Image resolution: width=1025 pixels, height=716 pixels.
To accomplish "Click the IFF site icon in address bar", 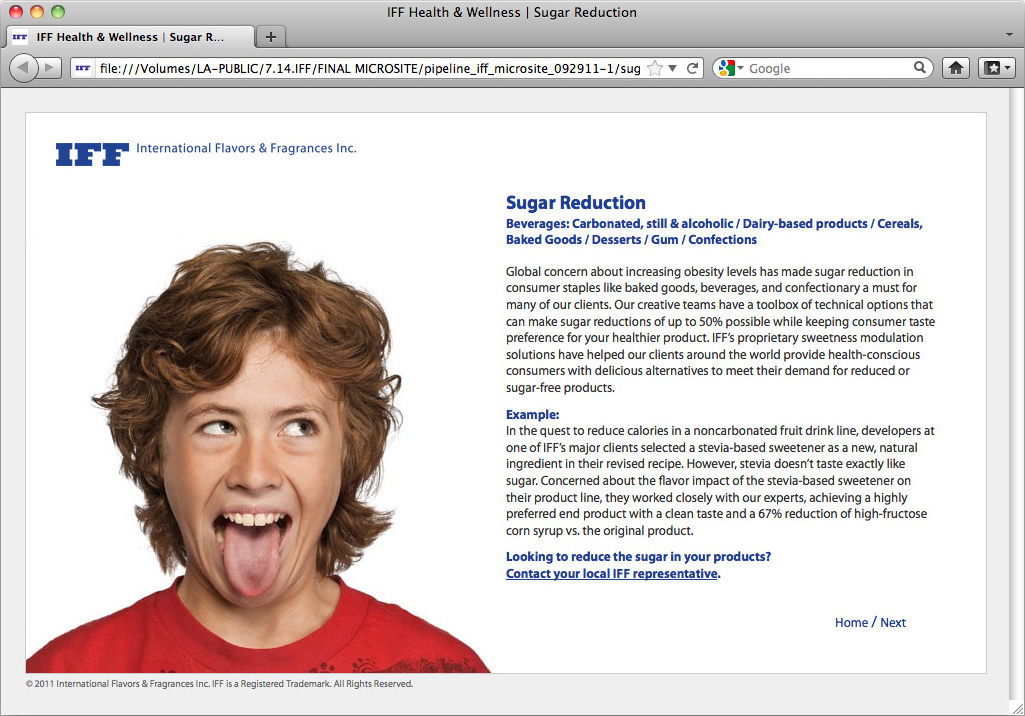I will pos(83,68).
